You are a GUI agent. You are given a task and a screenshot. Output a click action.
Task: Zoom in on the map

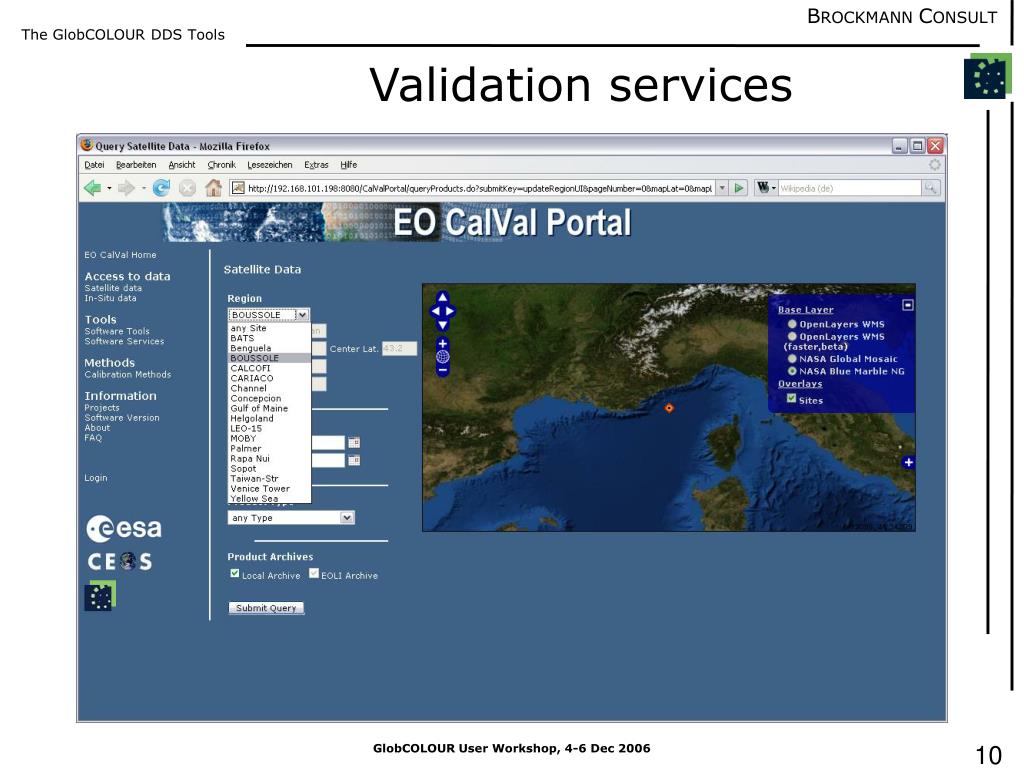click(x=443, y=344)
